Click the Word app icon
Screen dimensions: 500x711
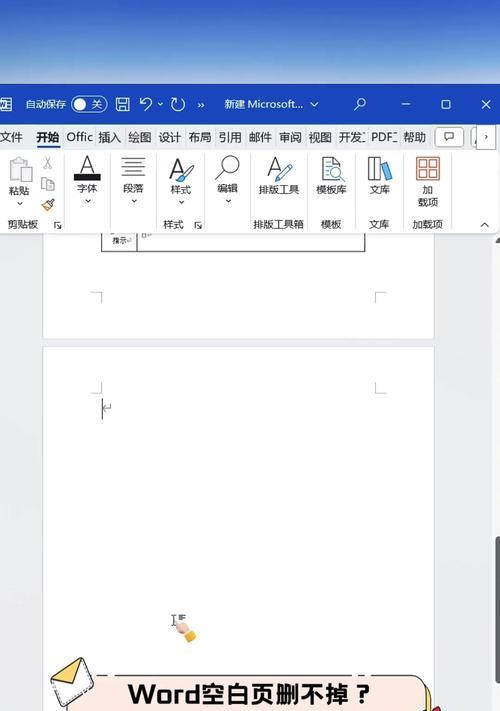click(5, 104)
